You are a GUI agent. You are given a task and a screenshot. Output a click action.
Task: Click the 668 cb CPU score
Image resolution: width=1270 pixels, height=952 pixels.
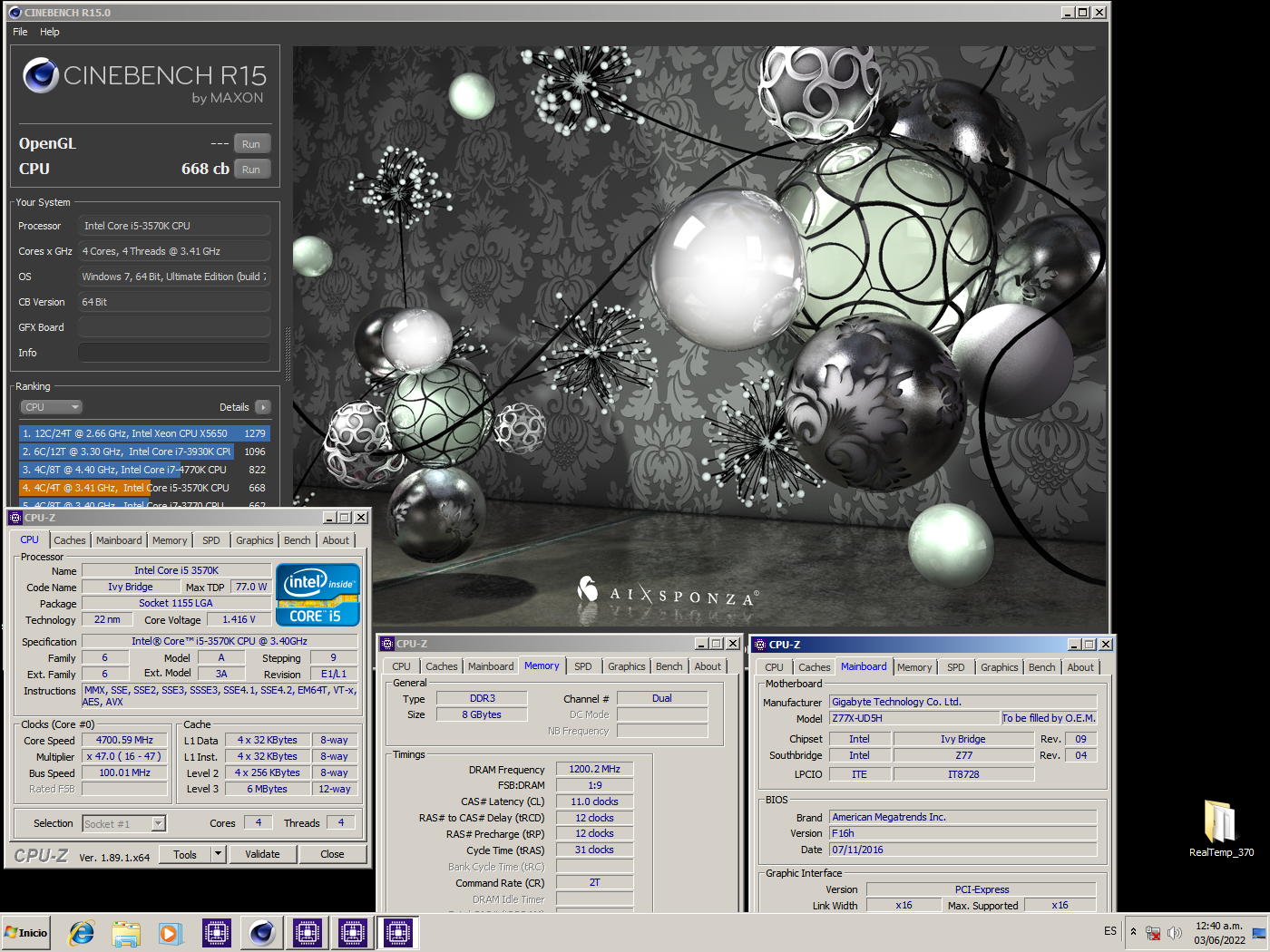click(205, 169)
